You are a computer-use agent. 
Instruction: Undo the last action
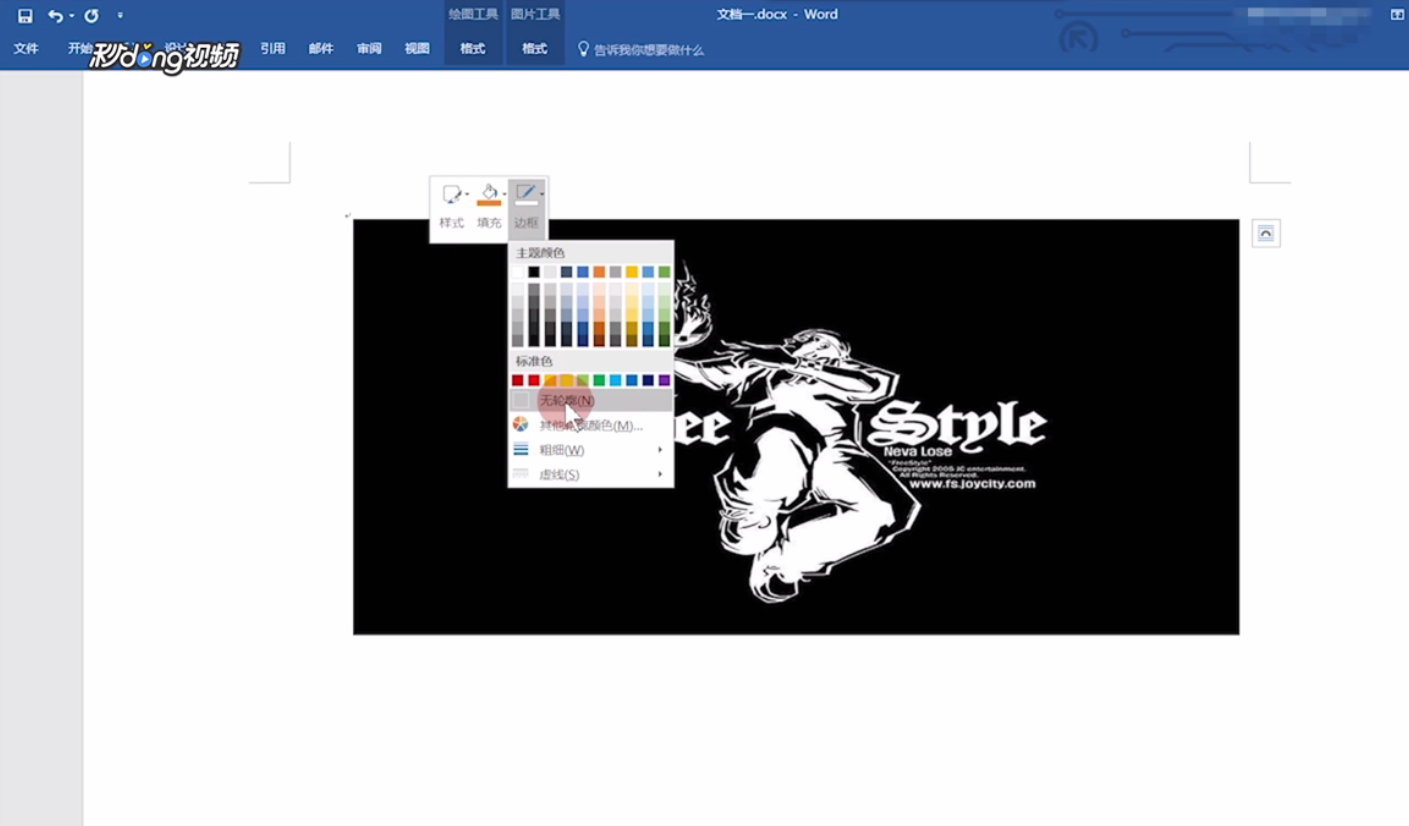point(55,16)
